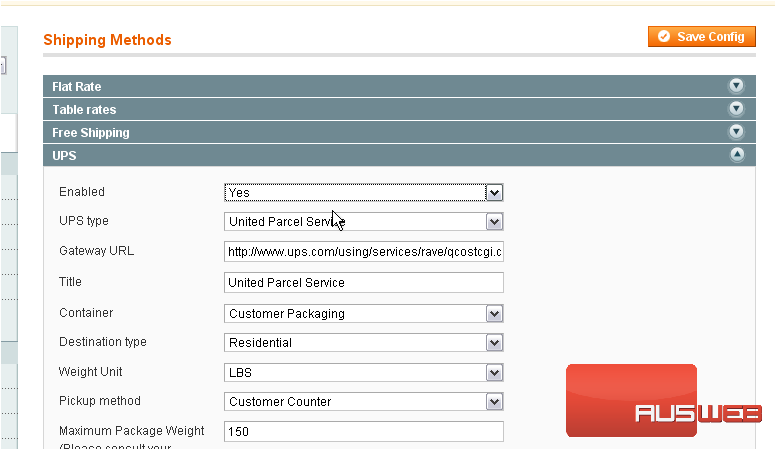Click the Title text field
This screenshot has width=776, height=450.
363,283
